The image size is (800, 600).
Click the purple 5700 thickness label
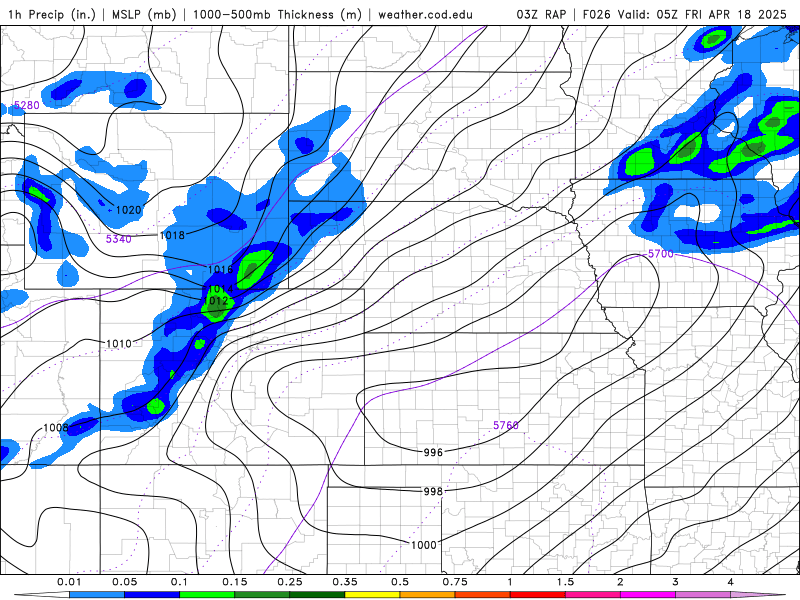click(x=661, y=254)
